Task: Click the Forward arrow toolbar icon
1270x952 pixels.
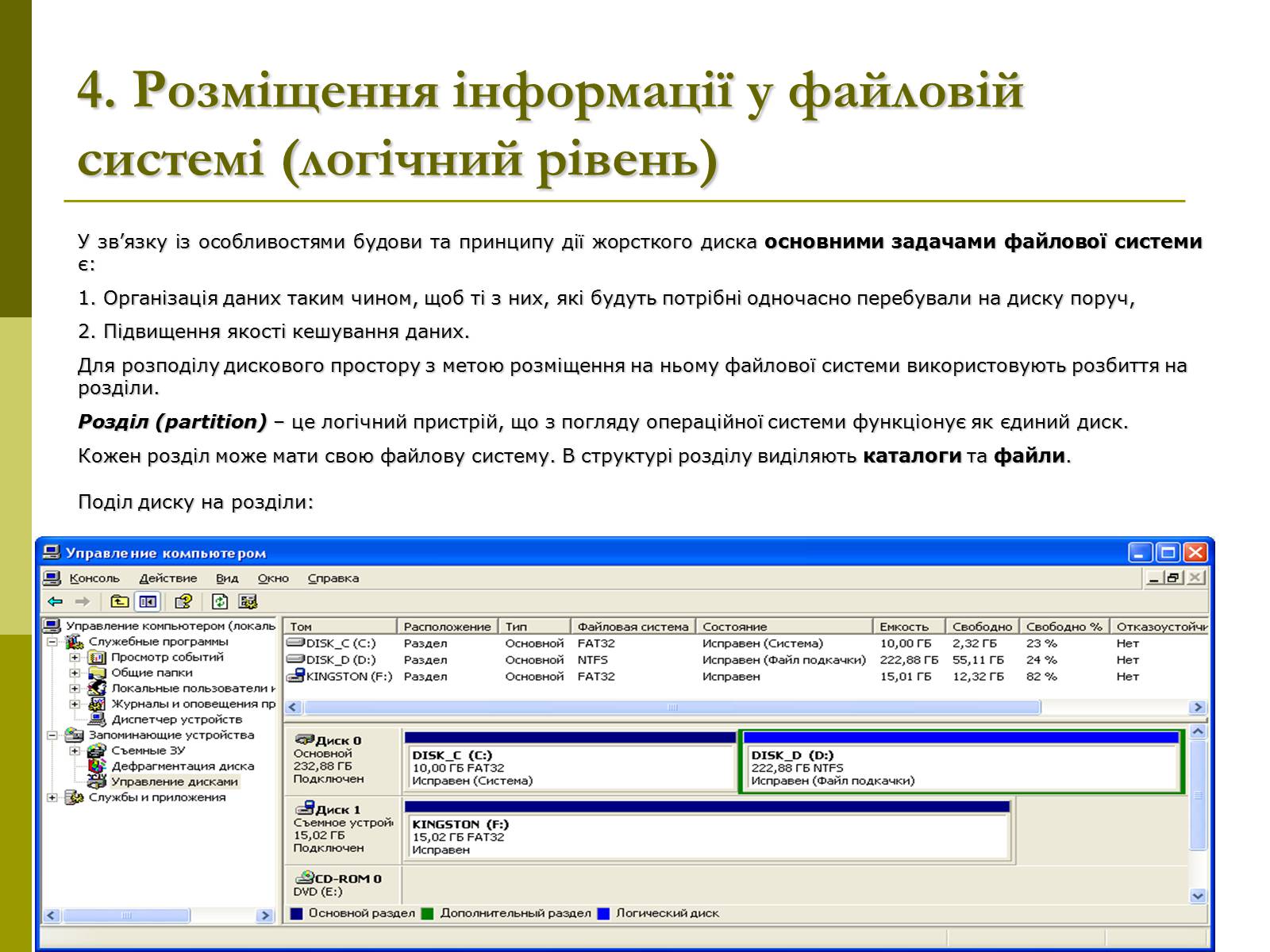Action: [83, 601]
